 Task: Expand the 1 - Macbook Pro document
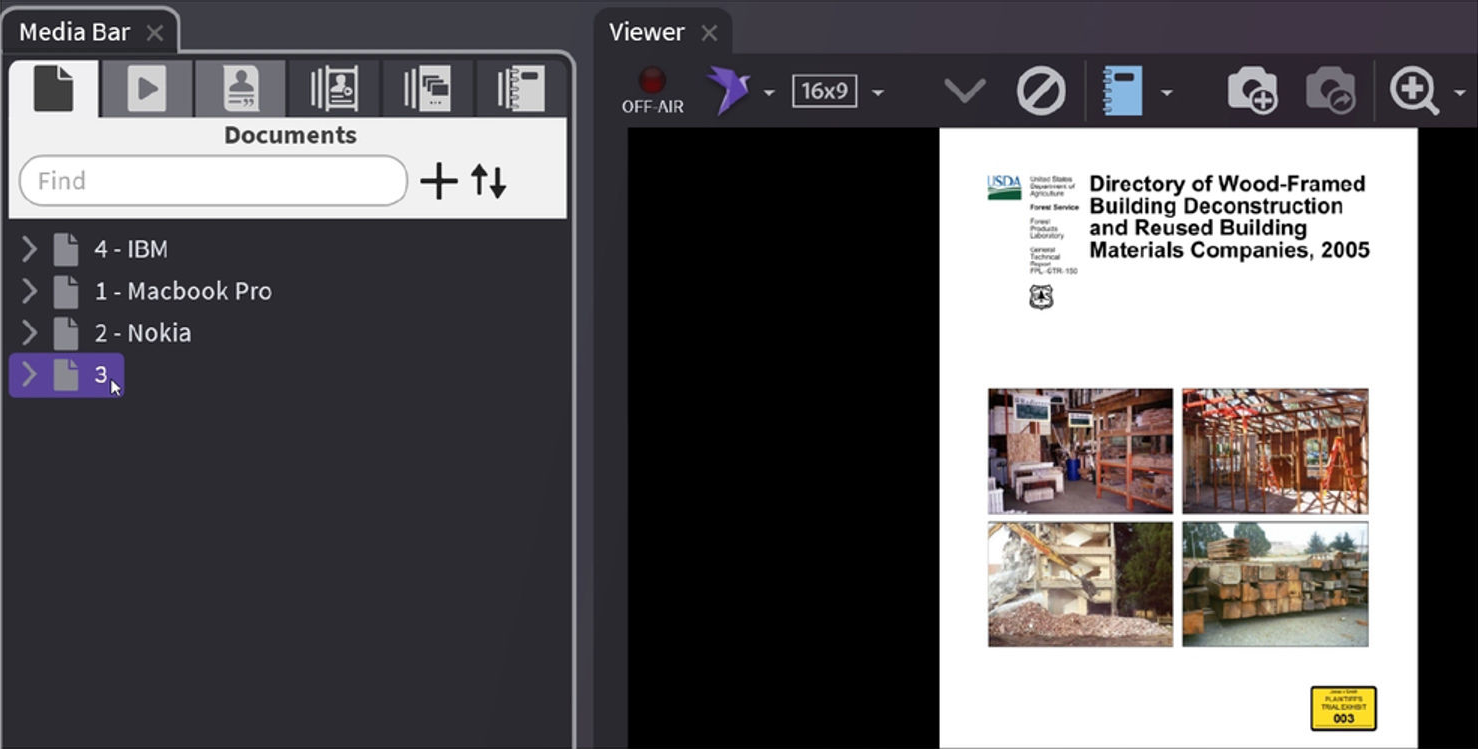pyautogui.click(x=29, y=291)
